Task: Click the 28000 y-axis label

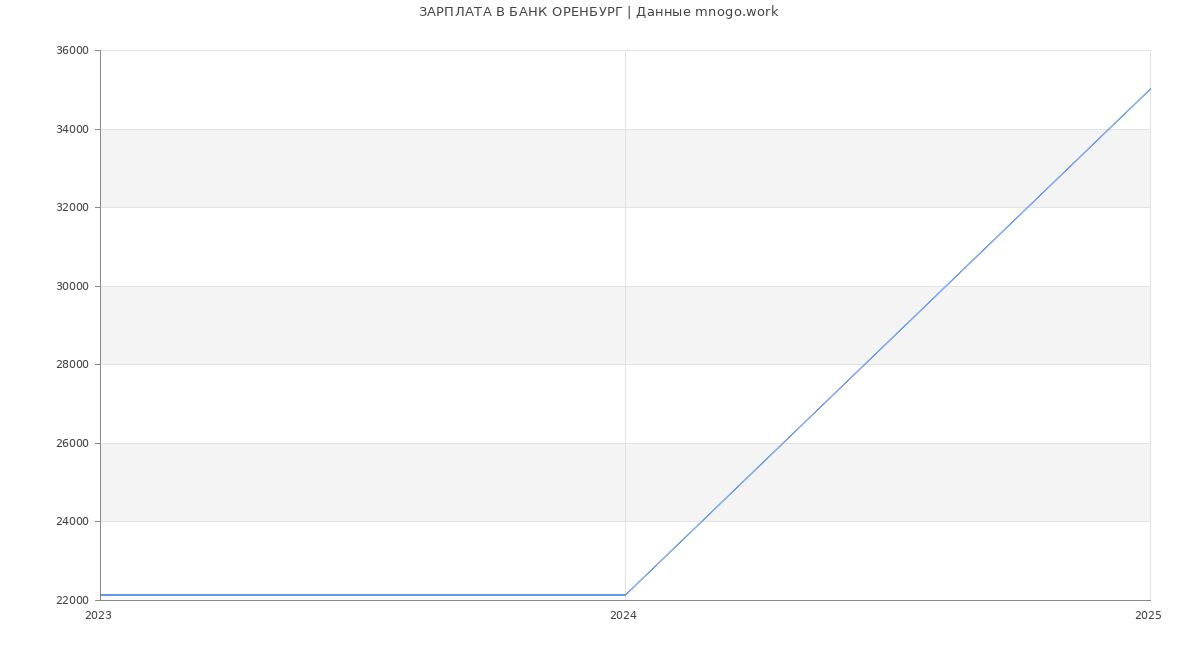Action: coord(72,365)
